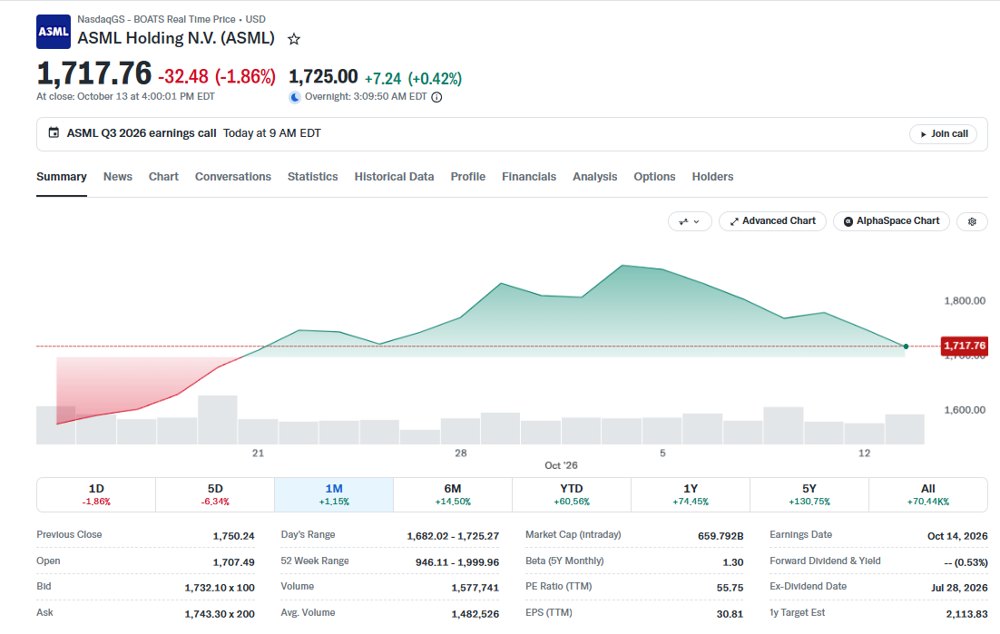
Task: Click the overnight info circle icon
Action: coord(437,97)
